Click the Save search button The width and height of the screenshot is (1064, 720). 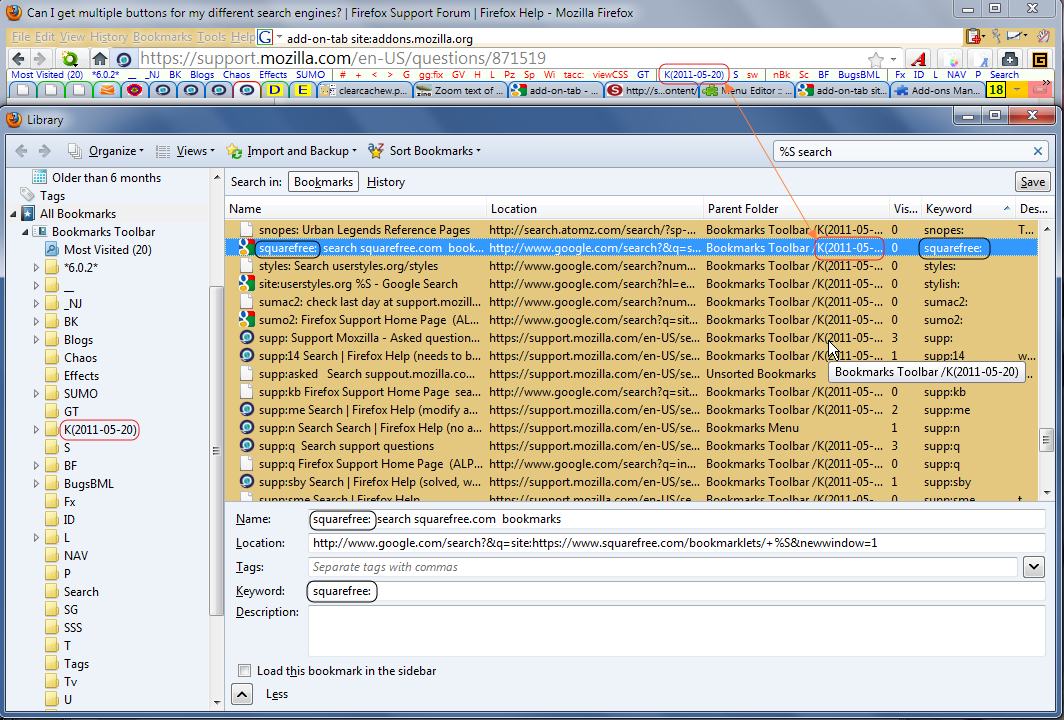(x=1033, y=182)
